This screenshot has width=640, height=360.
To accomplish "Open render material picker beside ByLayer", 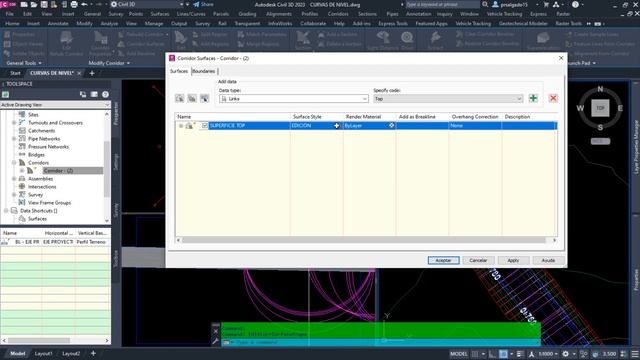I will pos(391,126).
